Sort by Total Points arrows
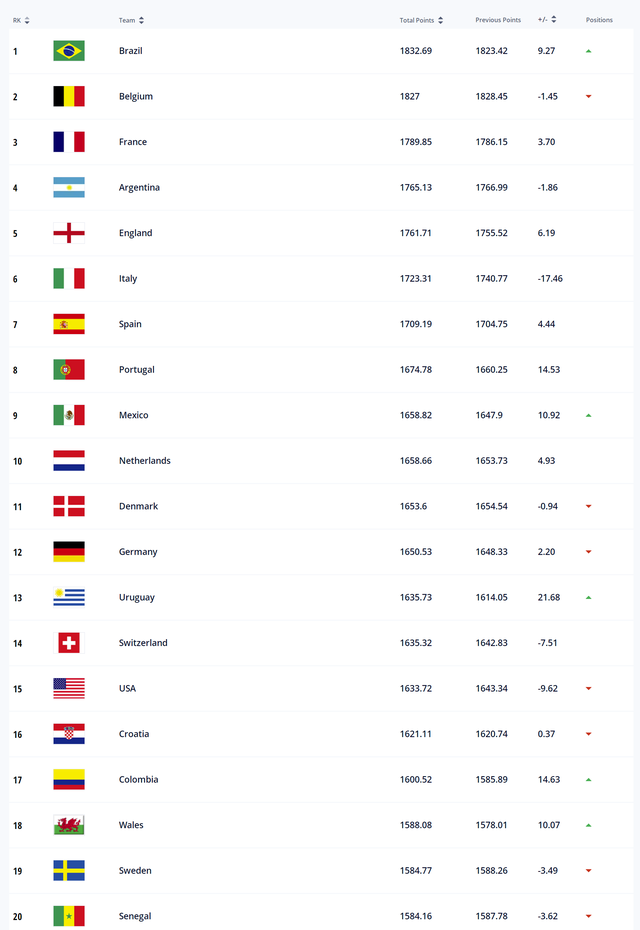This screenshot has height=930, width=640. [440, 20]
